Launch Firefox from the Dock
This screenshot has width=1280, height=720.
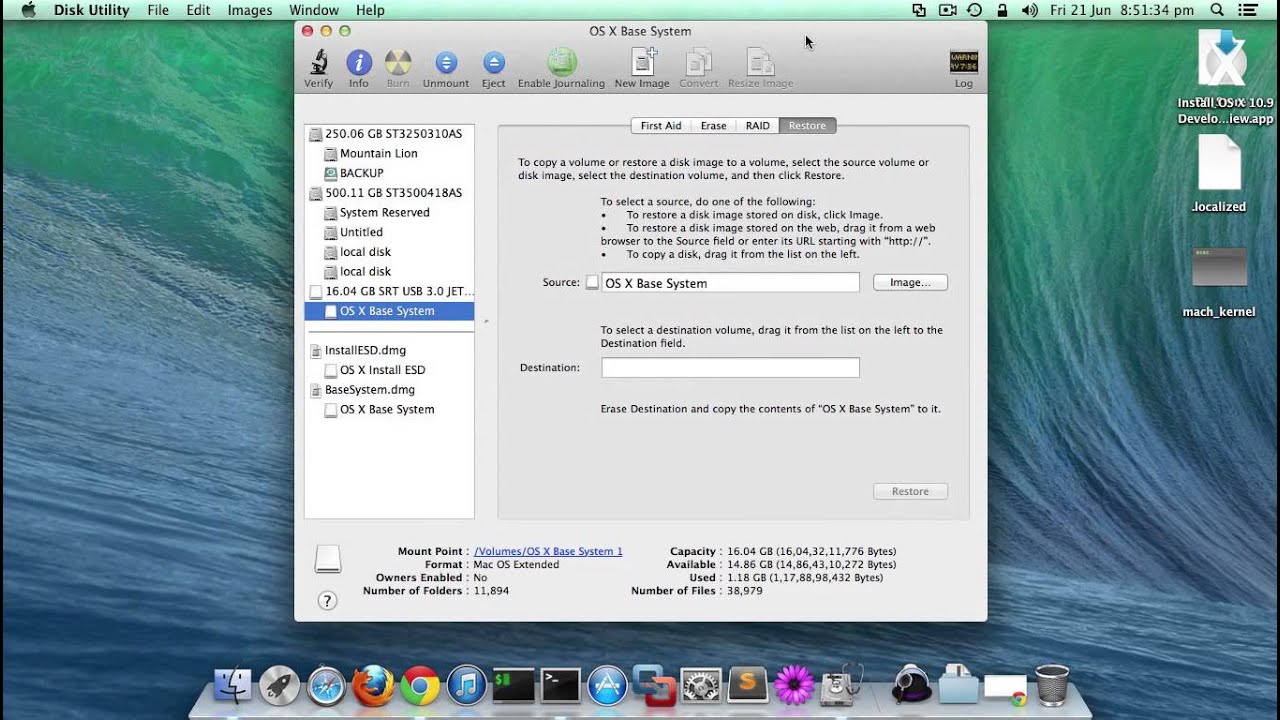tap(373, 685)
